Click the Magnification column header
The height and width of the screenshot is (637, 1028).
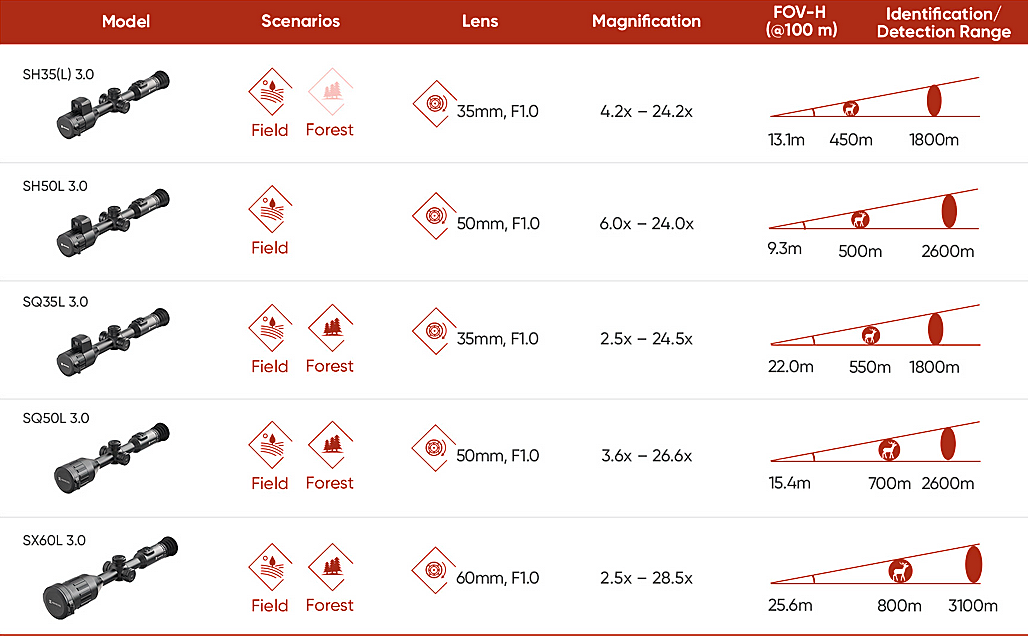coord(646,21)
